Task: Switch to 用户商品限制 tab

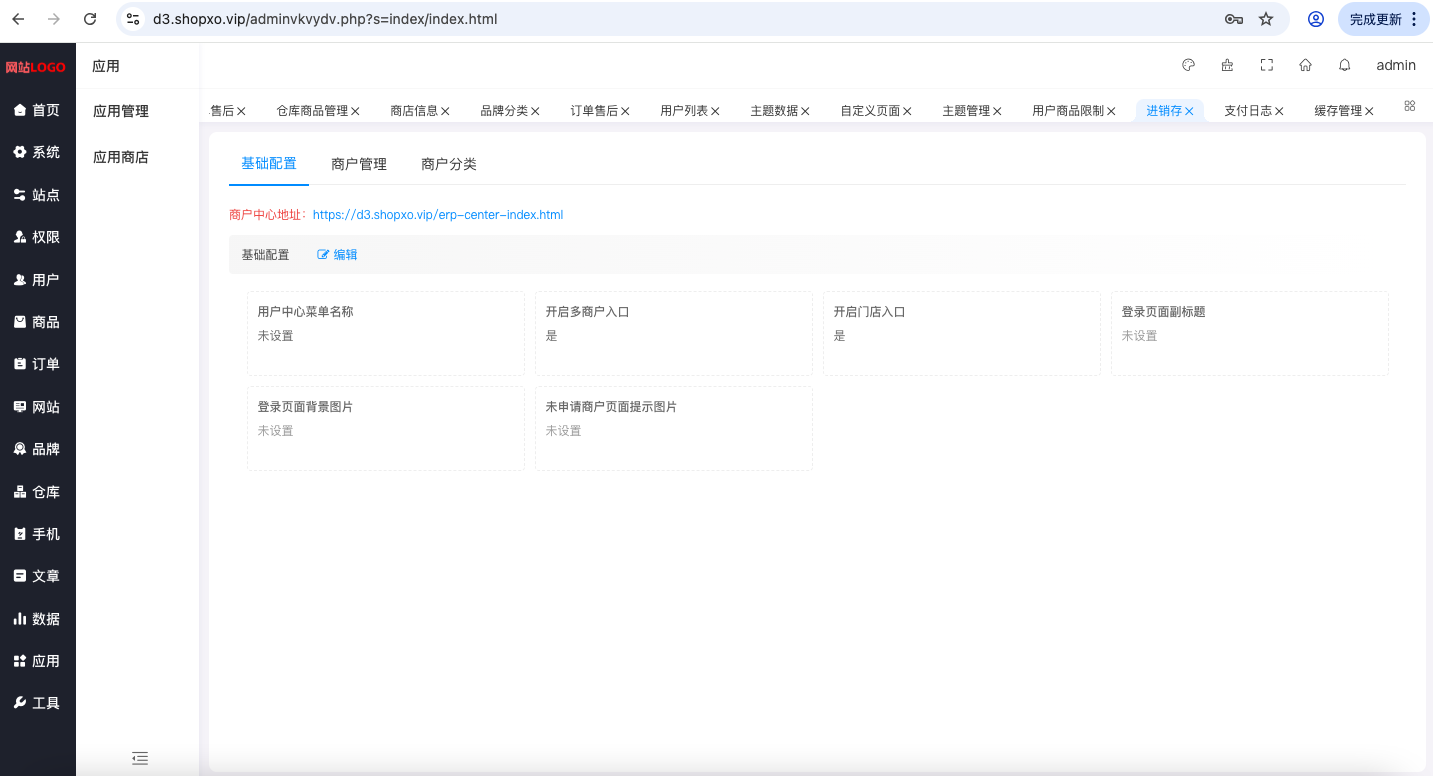Action: (1068, 111)
